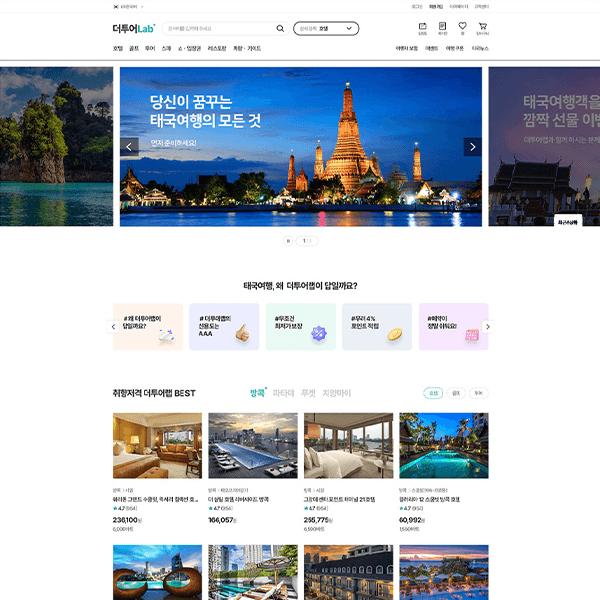Image resolution: width=600 pixels, height=600 pixels.
Task: Open the 차량·가이드 menu item
Action: [247, 48]
